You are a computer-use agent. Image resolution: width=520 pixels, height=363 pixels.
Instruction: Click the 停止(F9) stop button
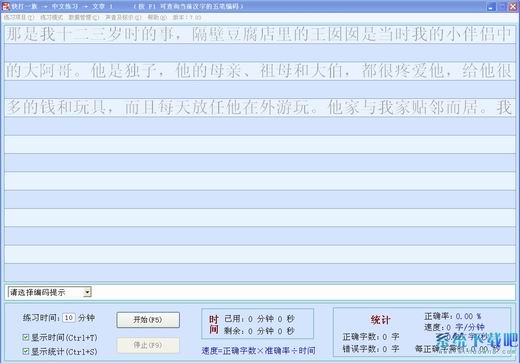click(x=148, y=345)
